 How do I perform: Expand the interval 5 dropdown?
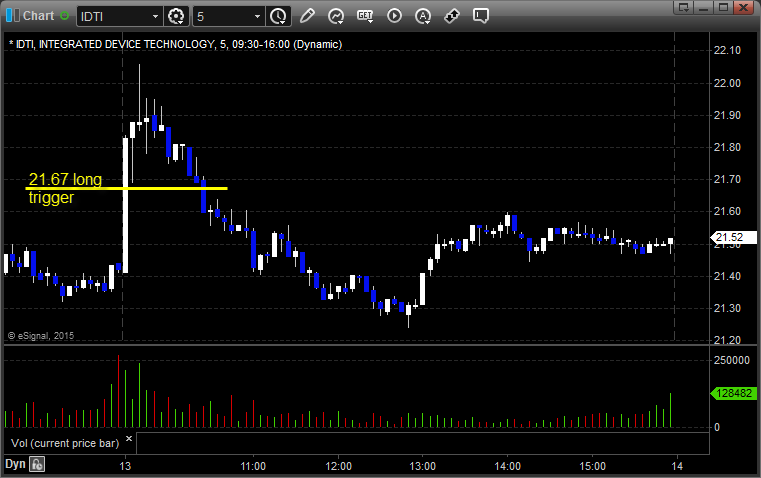pos(258,16)
